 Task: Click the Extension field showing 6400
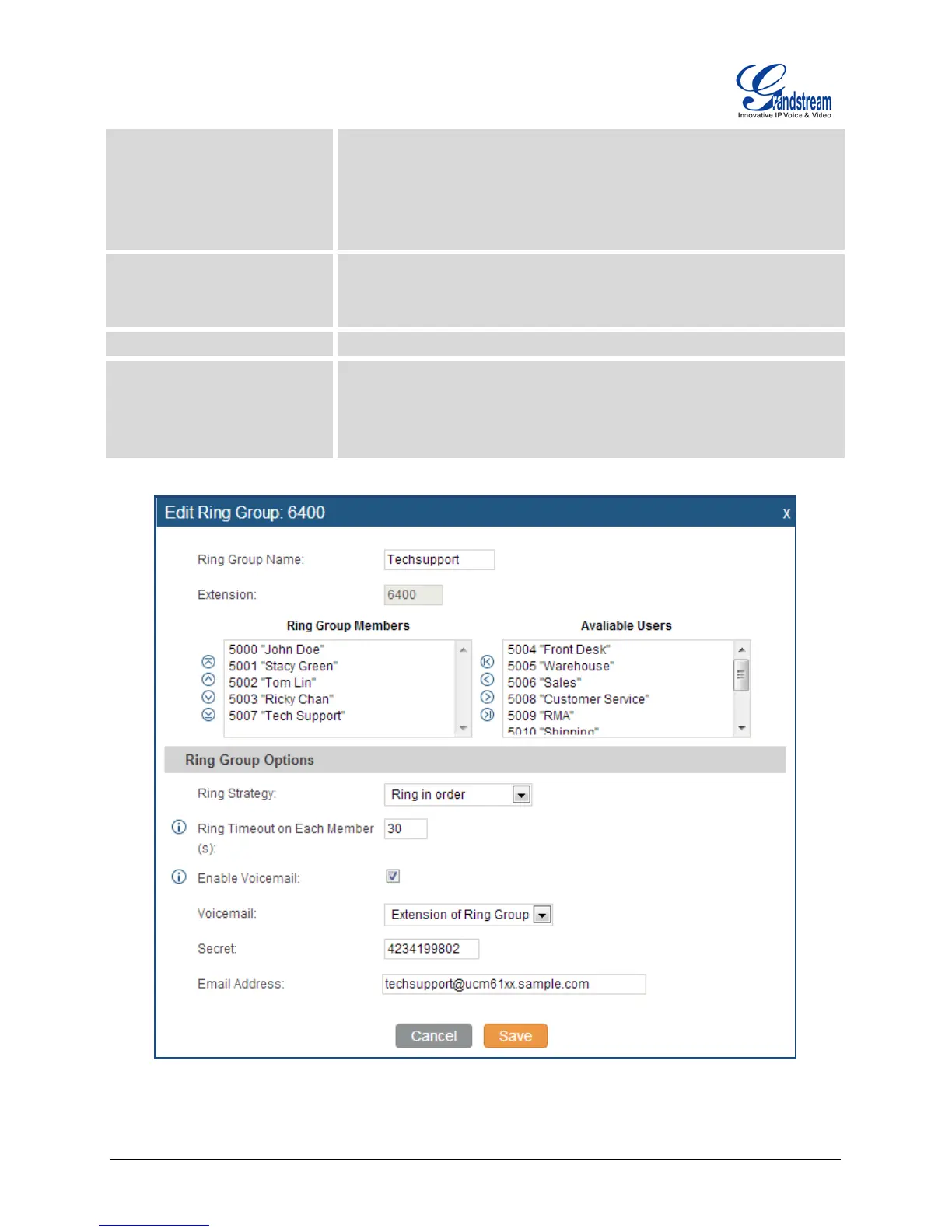(414, 595)
